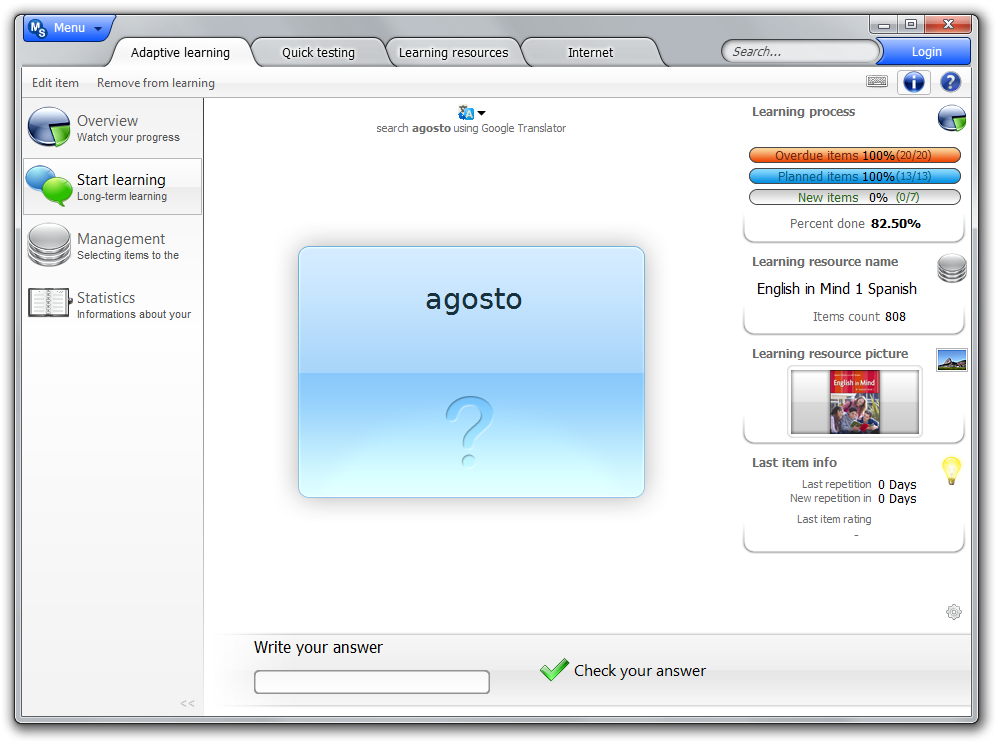Click the Overdue items progress bar
The width and height of the screenshot is (997, 742).
[x=854, y=156]
